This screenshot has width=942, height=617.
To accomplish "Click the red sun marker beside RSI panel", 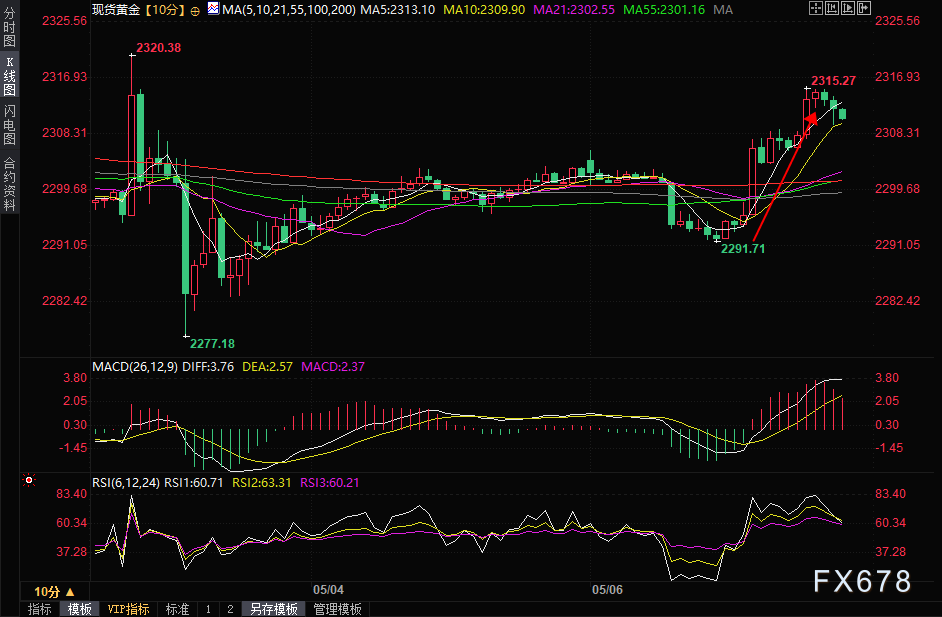I will pos(29,481).
